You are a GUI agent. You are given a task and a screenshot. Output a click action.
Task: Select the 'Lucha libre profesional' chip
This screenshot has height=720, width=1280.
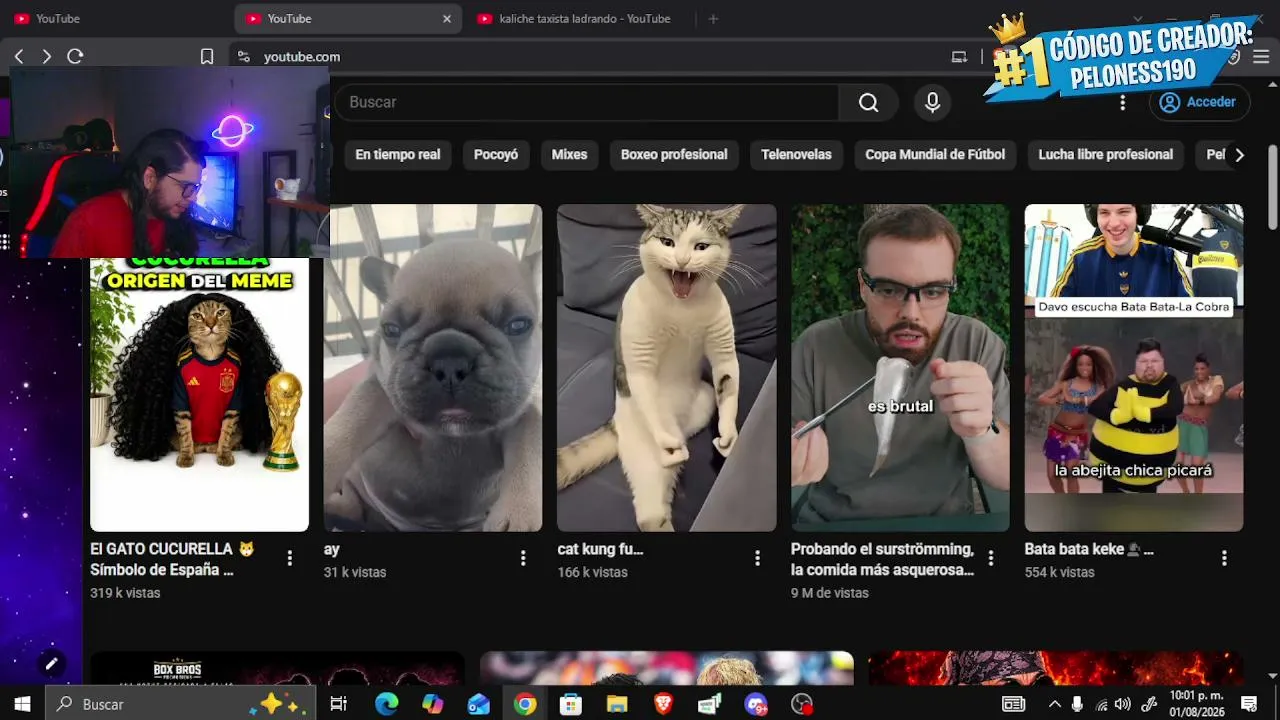coord(1105,155)
